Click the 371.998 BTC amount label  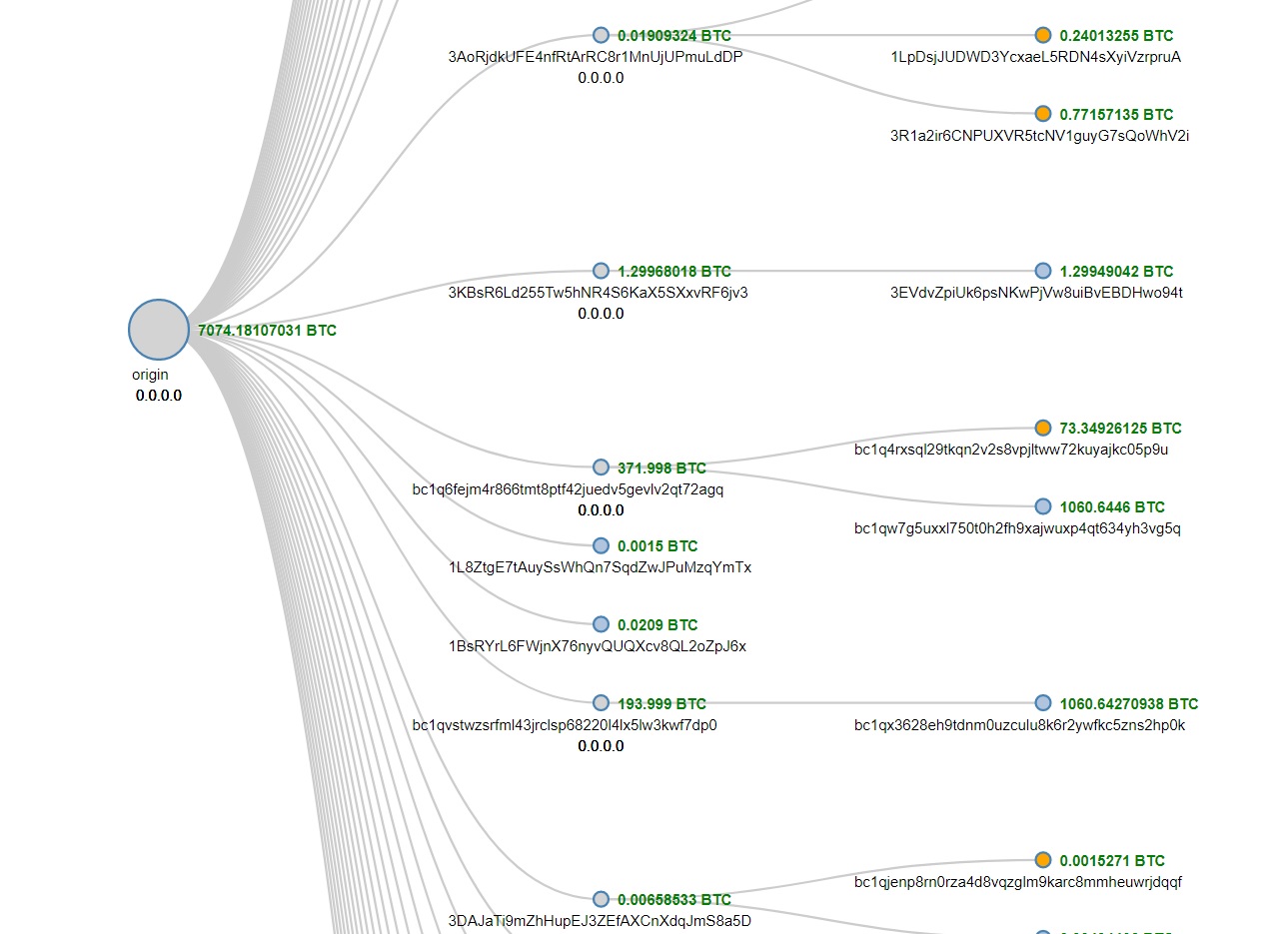(x=661, y=467)
